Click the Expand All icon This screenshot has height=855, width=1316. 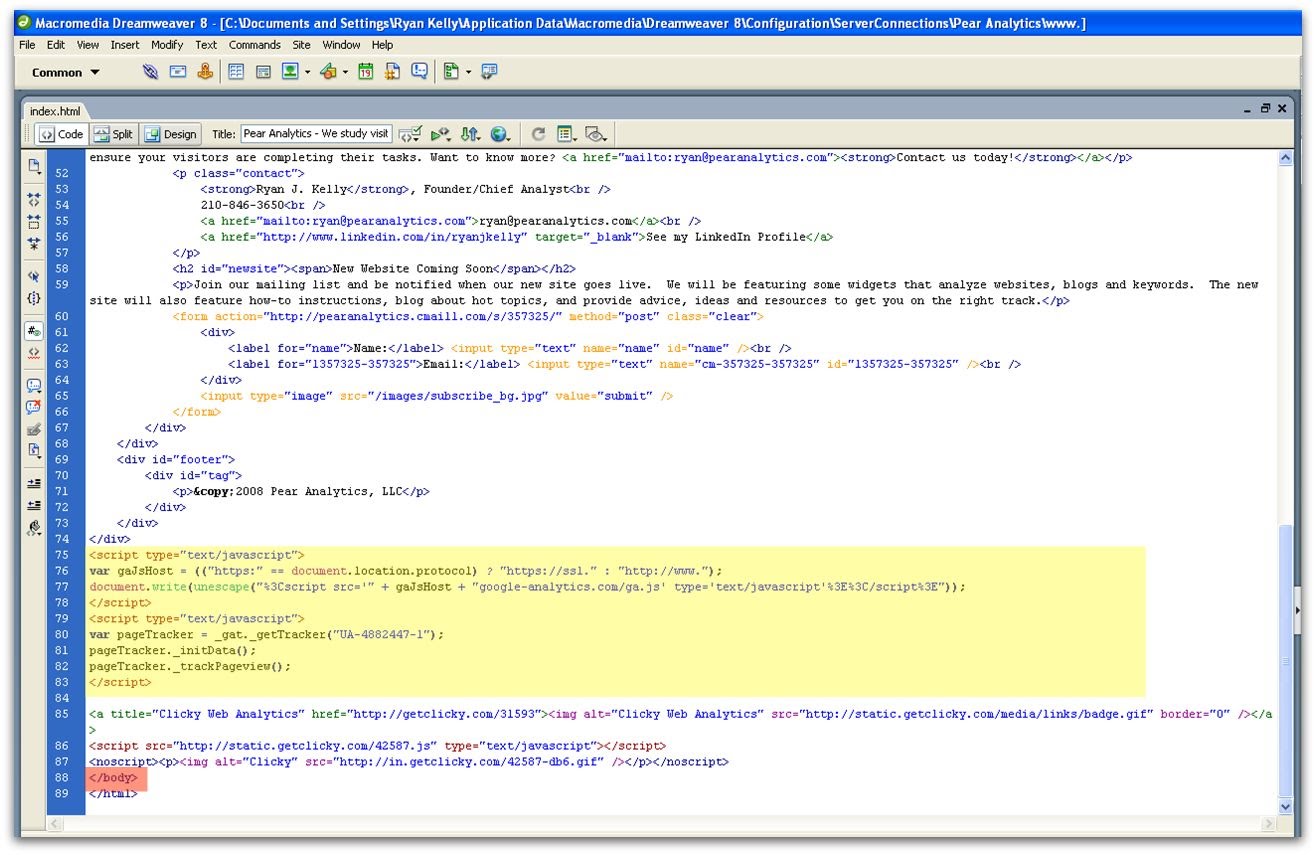coord(34,243)
